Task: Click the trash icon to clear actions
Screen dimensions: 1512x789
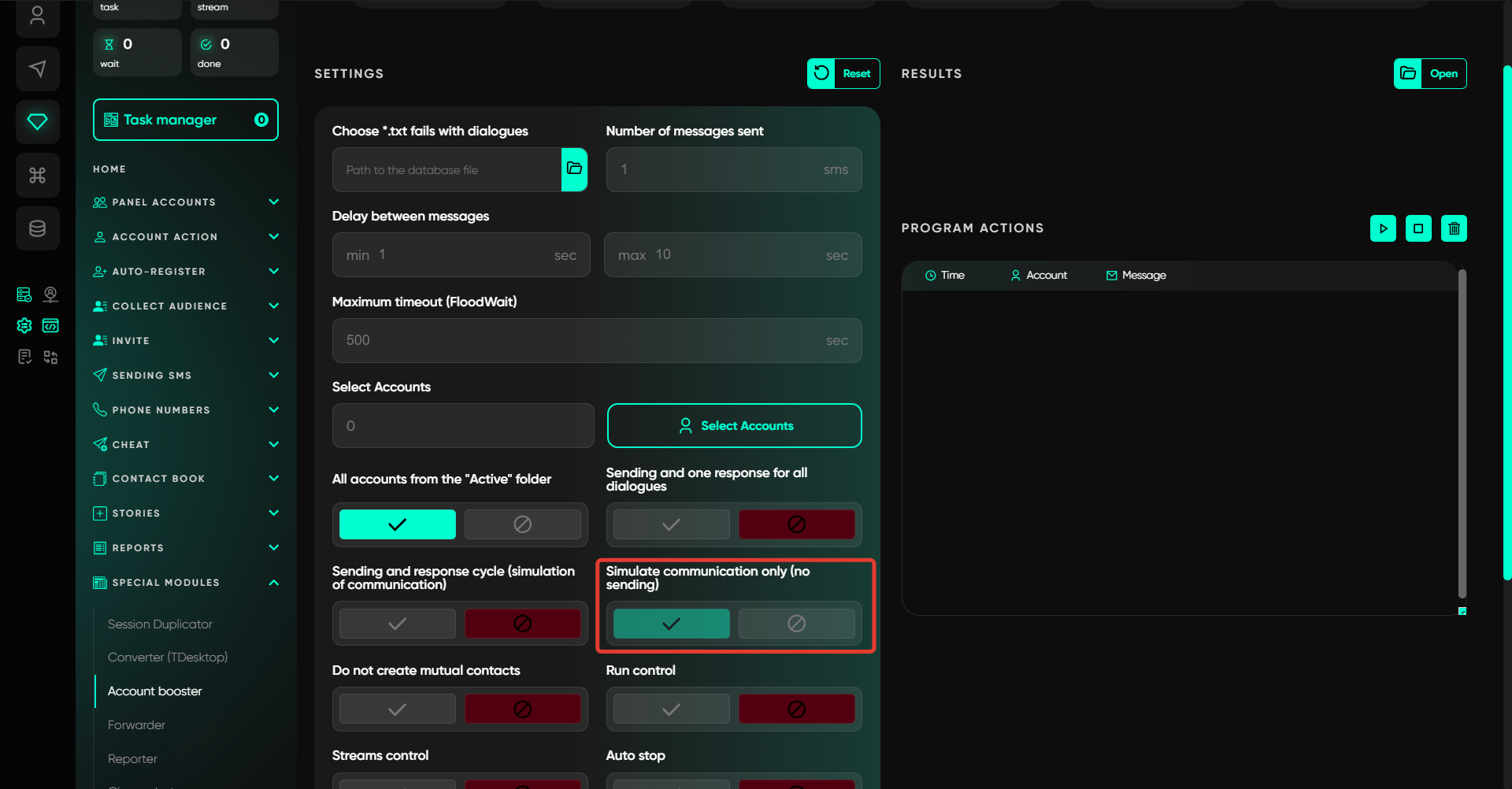Action: pyautogui.click(x=1454, y=228)
